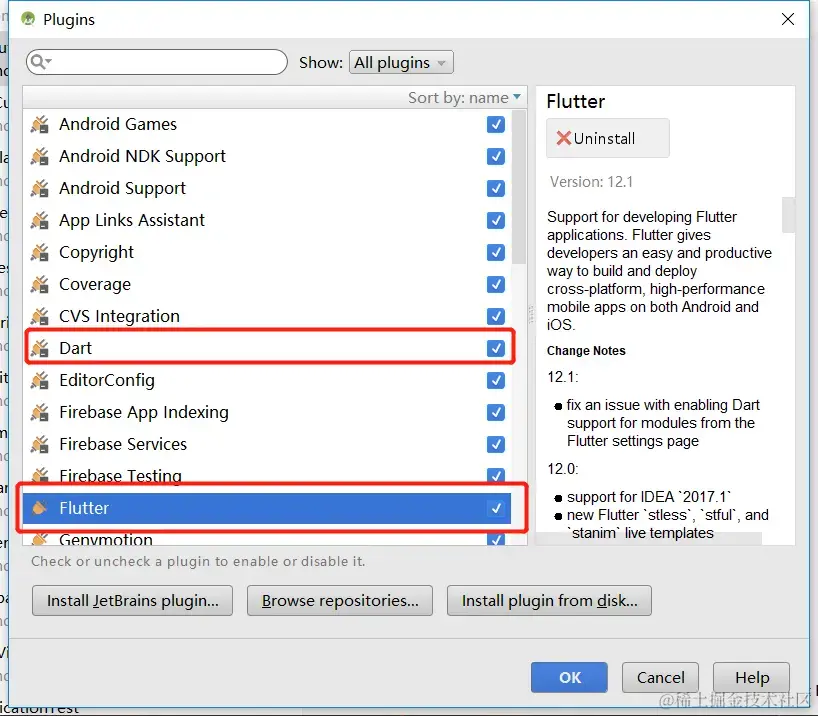Click the Android NDK Support plugin icon
The width and height of the screenshot is (818, 716).
tap(40, 157)
